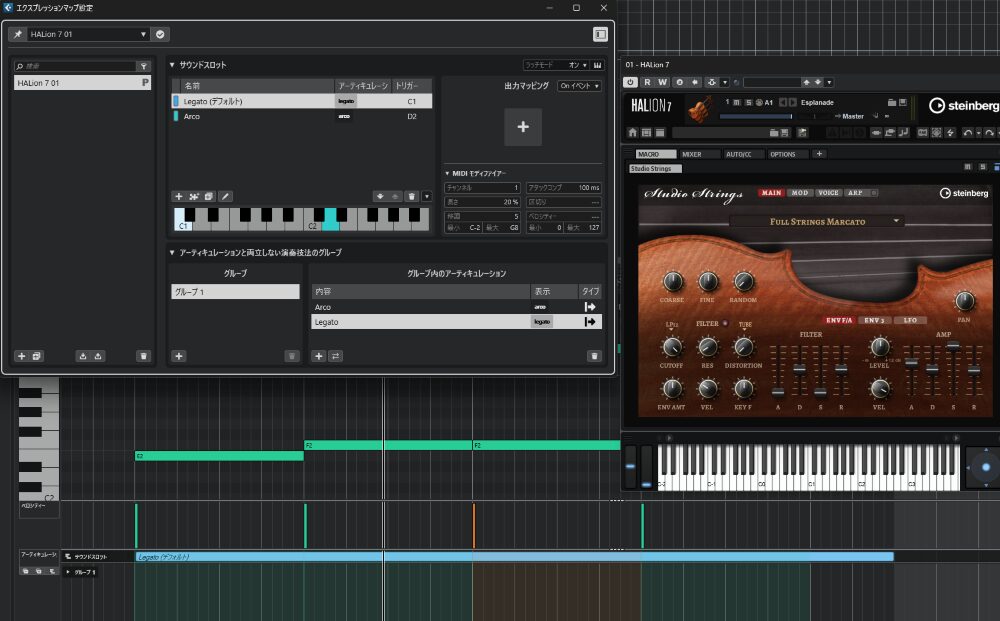Click the search filter icon in map list
Screen dimensions: 1000x621
pyautogui.click(x=143, y=66)
